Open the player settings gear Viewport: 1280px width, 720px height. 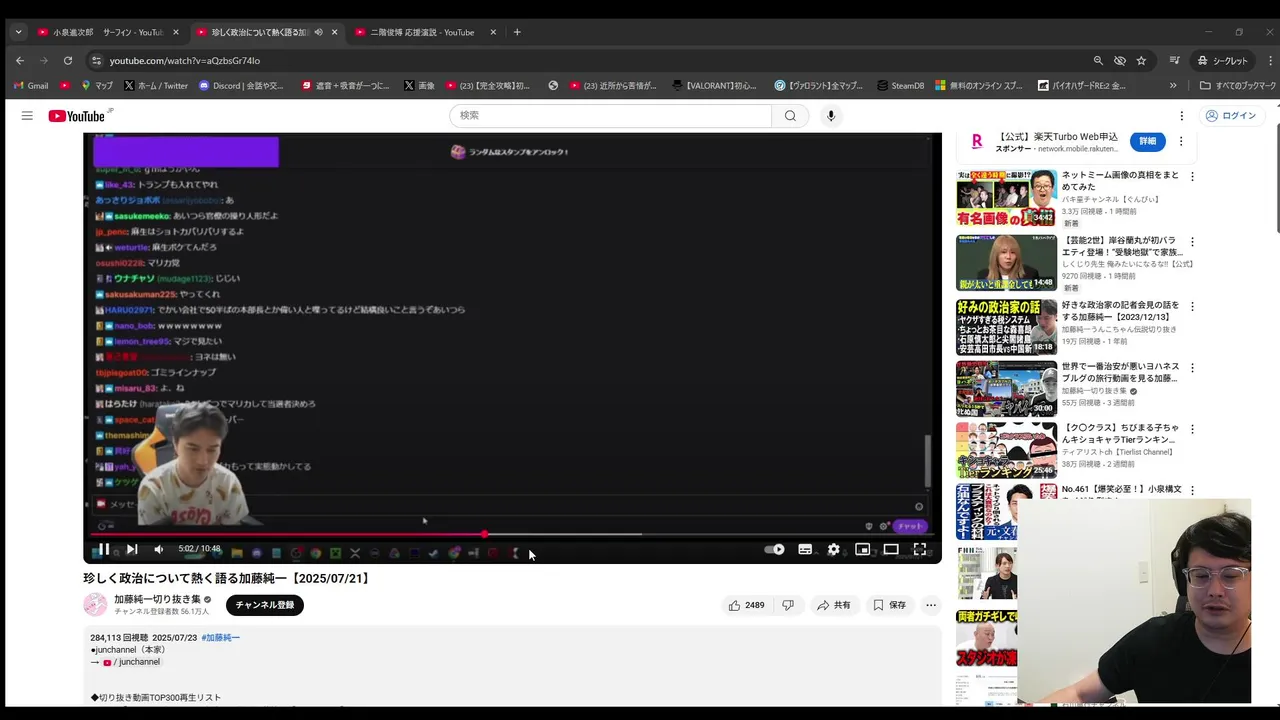click(x=833, y=549)
